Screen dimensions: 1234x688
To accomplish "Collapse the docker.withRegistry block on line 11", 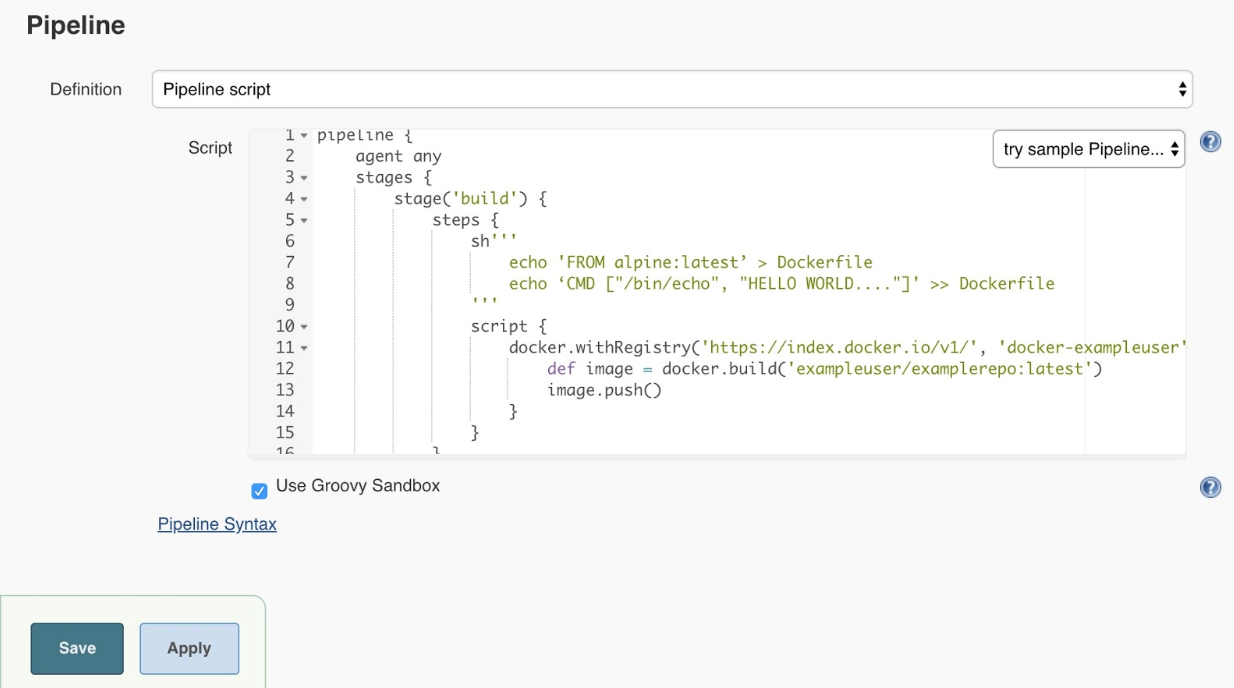I will 302,348.
